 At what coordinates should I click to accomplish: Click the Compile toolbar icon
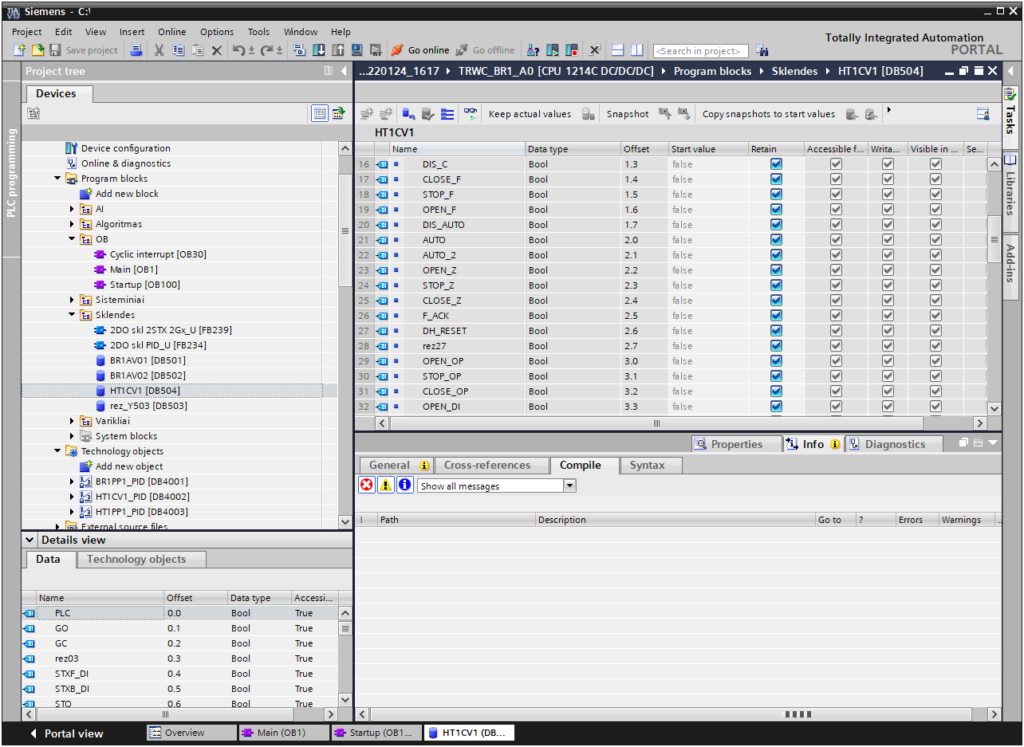click(x=300, y=50)
